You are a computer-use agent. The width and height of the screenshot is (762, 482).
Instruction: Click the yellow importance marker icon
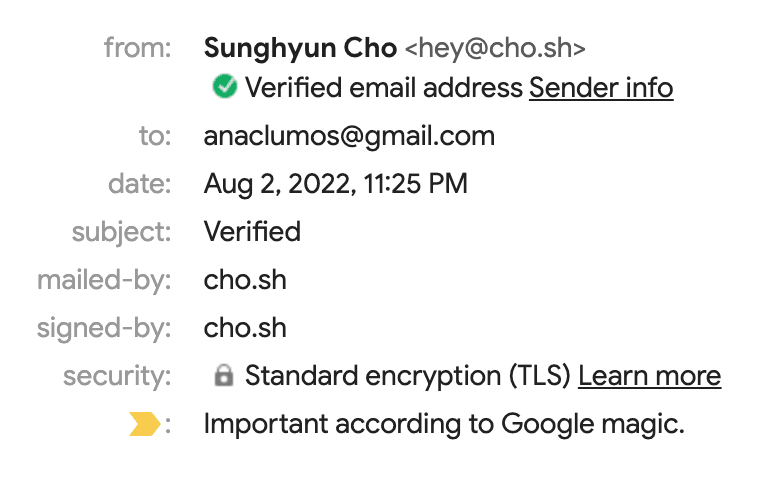145,425
